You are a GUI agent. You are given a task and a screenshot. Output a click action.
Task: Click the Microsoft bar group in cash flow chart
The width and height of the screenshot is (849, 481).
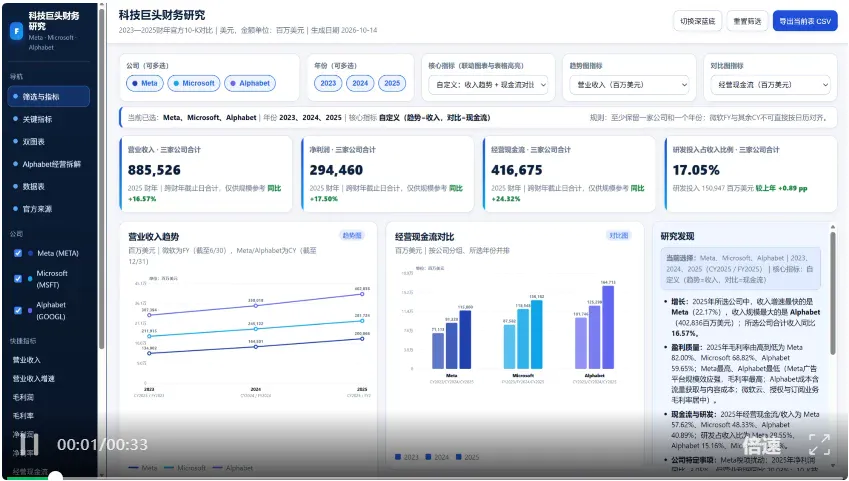[x=523, y=334]
